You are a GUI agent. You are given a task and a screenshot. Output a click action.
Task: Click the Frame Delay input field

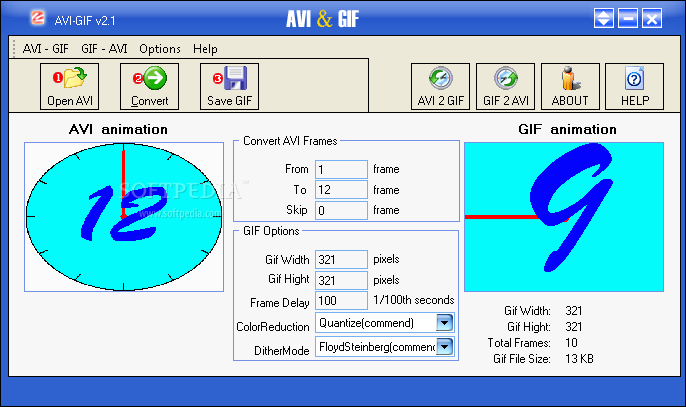341,301
